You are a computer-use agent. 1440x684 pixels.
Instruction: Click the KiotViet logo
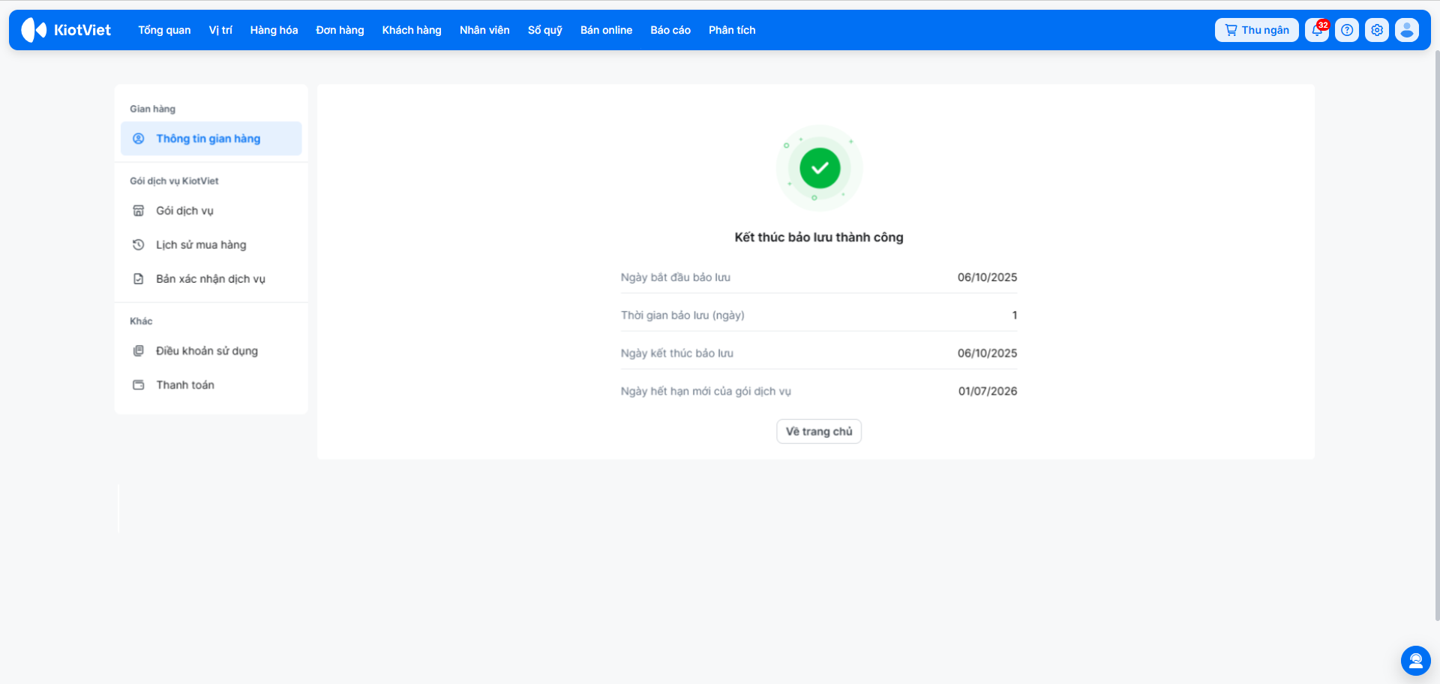pos(66,30)
